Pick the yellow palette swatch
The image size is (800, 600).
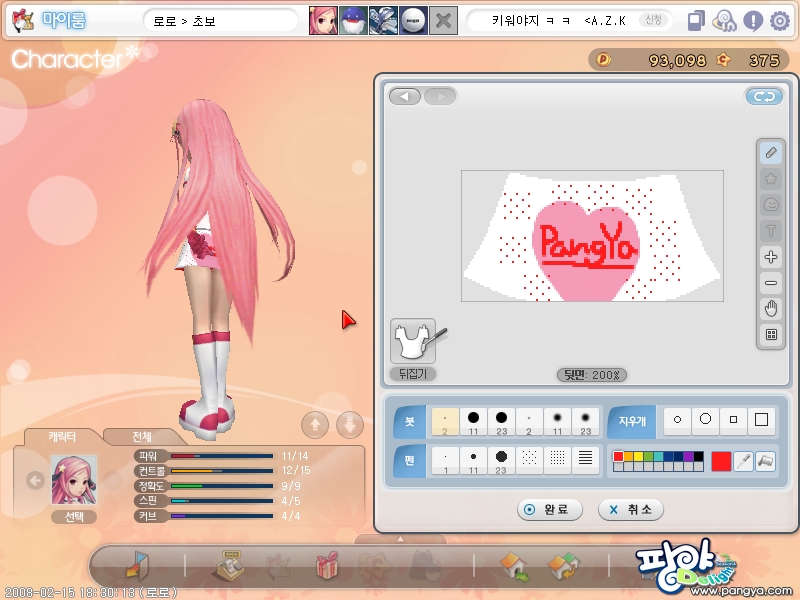tap(638, 456)
